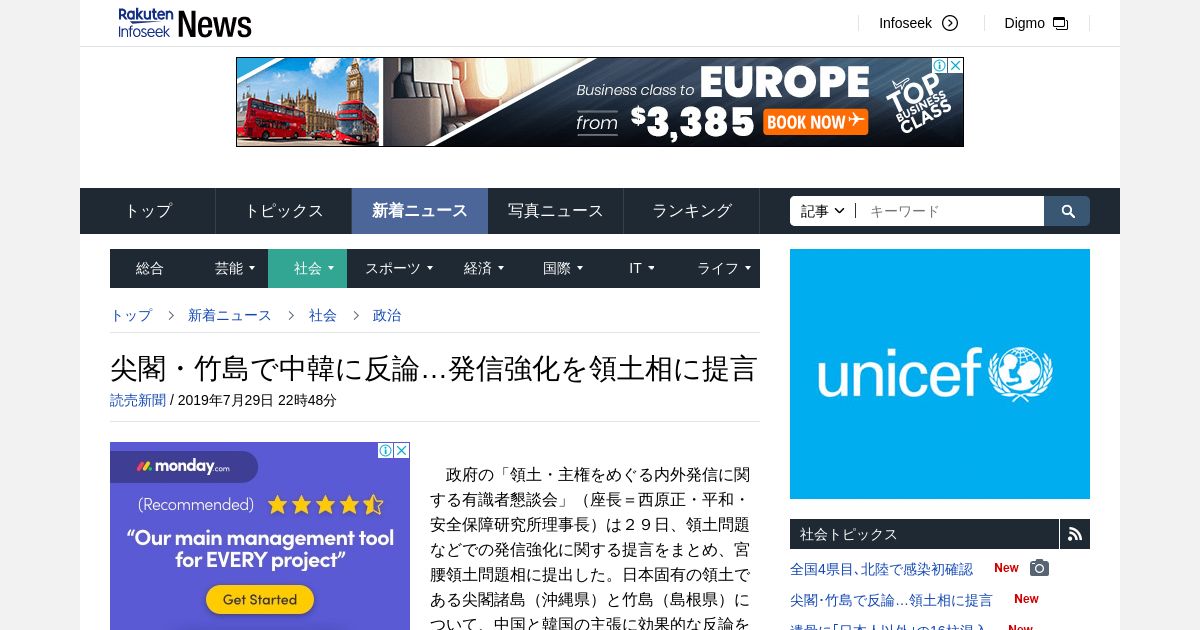The width and height of the screenshot is (1200, 630).
Task: Open the monday.com advertisement
Action: (x=260, y=536)
